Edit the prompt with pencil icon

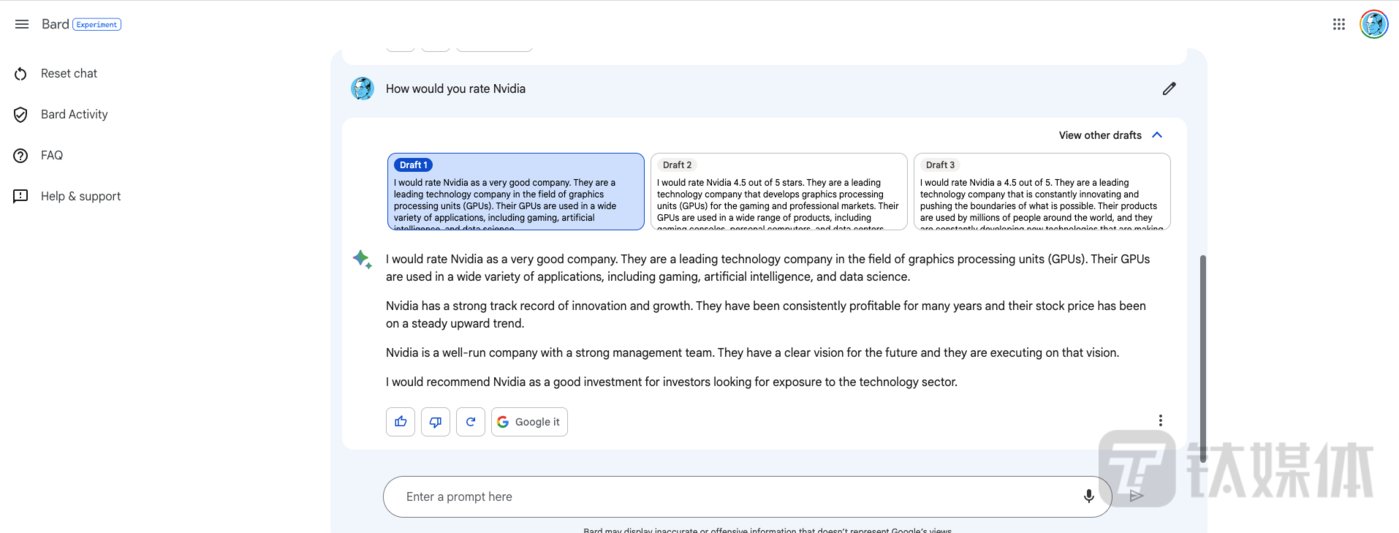pyautogui.click(x=1169, y=88)
